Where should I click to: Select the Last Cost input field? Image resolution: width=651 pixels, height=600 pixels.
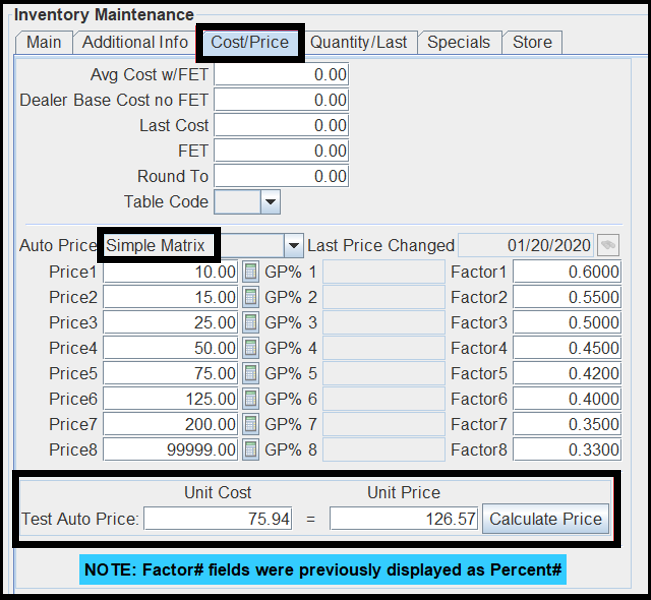coord(281,125)
